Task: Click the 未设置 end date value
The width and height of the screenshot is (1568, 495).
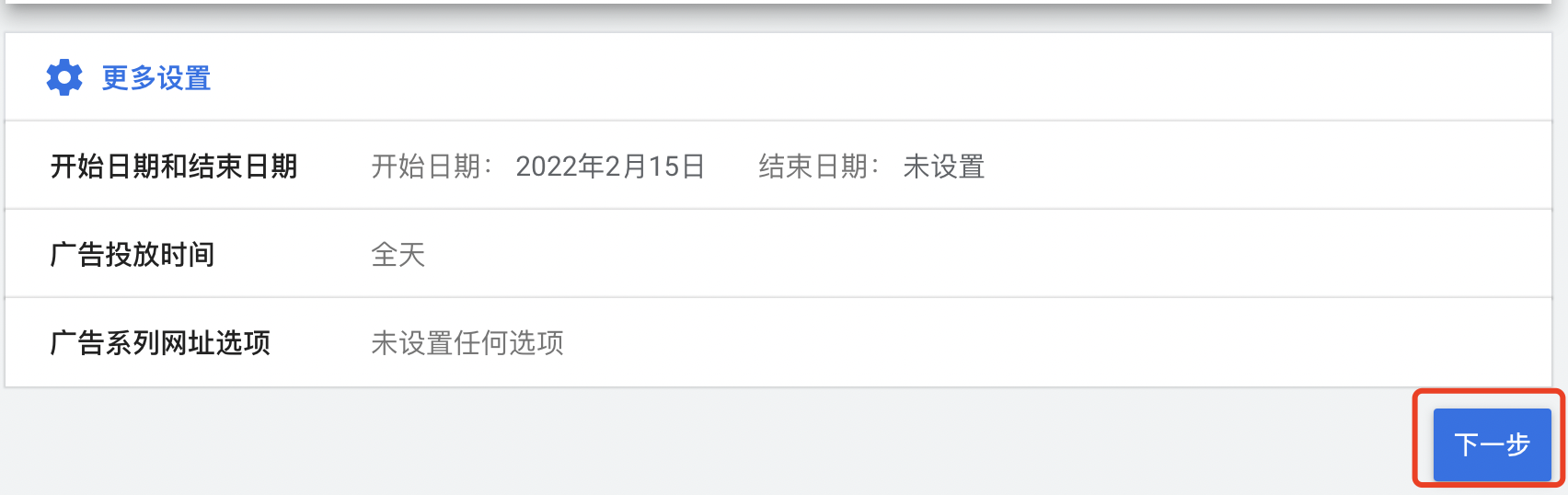Action: click(x=944, y=167)
